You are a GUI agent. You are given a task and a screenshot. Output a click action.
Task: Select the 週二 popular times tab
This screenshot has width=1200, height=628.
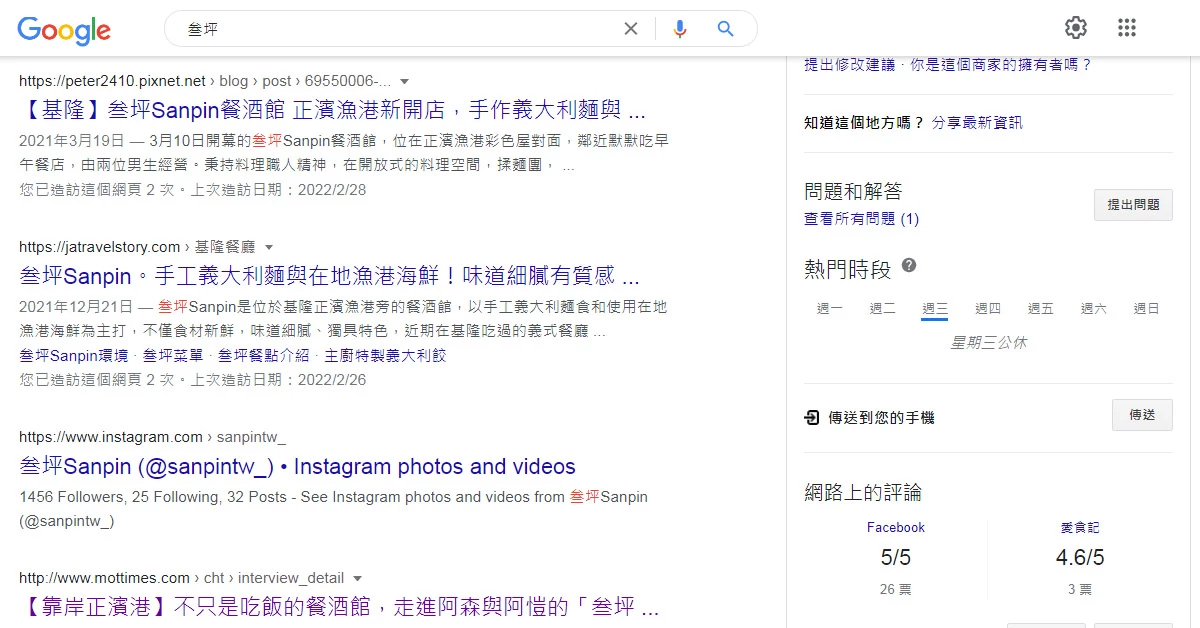(882, 309)
